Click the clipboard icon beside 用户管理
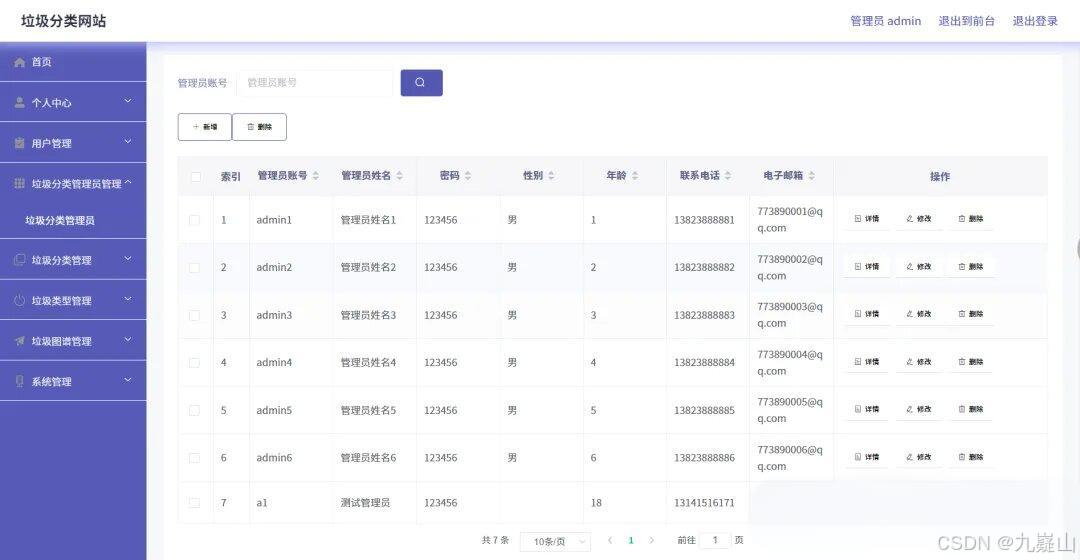 (20, 143)
